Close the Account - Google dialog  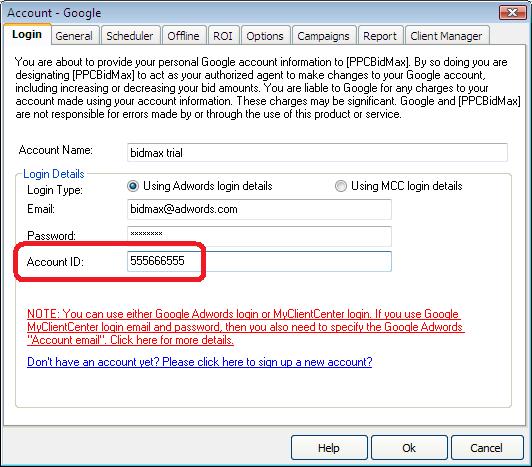(x=512, y=13)
